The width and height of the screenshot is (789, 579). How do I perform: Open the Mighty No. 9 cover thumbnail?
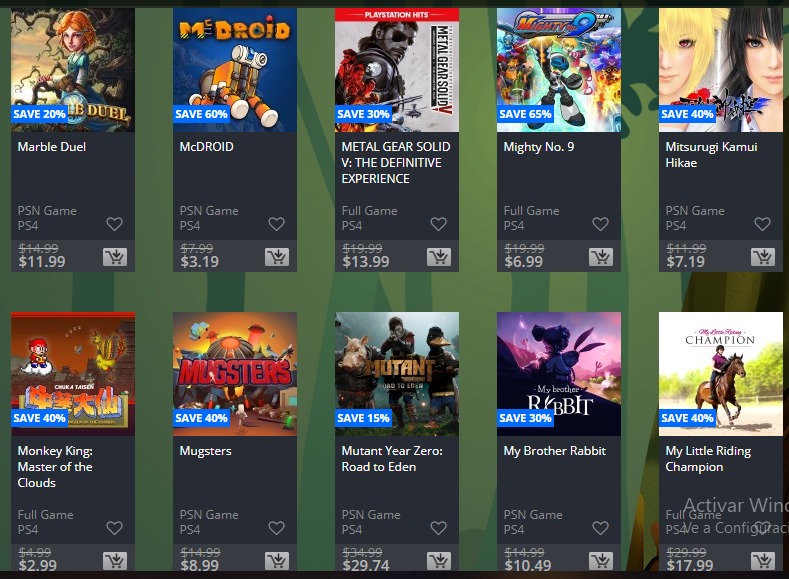click(559, 70)
